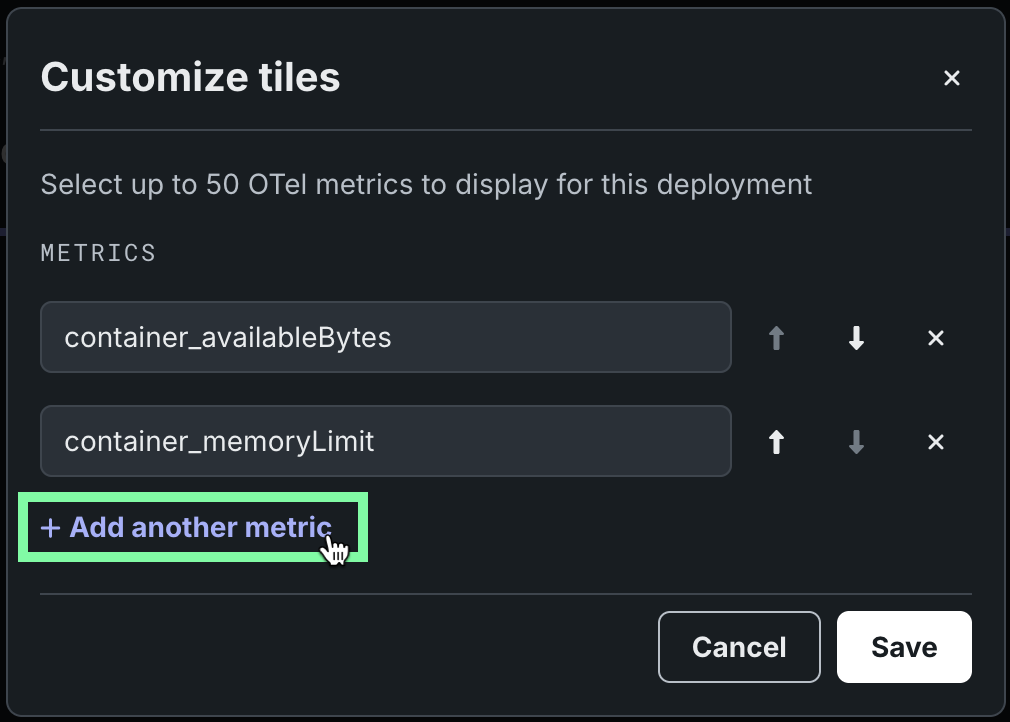Cancel the tile customization
This screenshot has width=1010, height=722.
pos(739,647)
